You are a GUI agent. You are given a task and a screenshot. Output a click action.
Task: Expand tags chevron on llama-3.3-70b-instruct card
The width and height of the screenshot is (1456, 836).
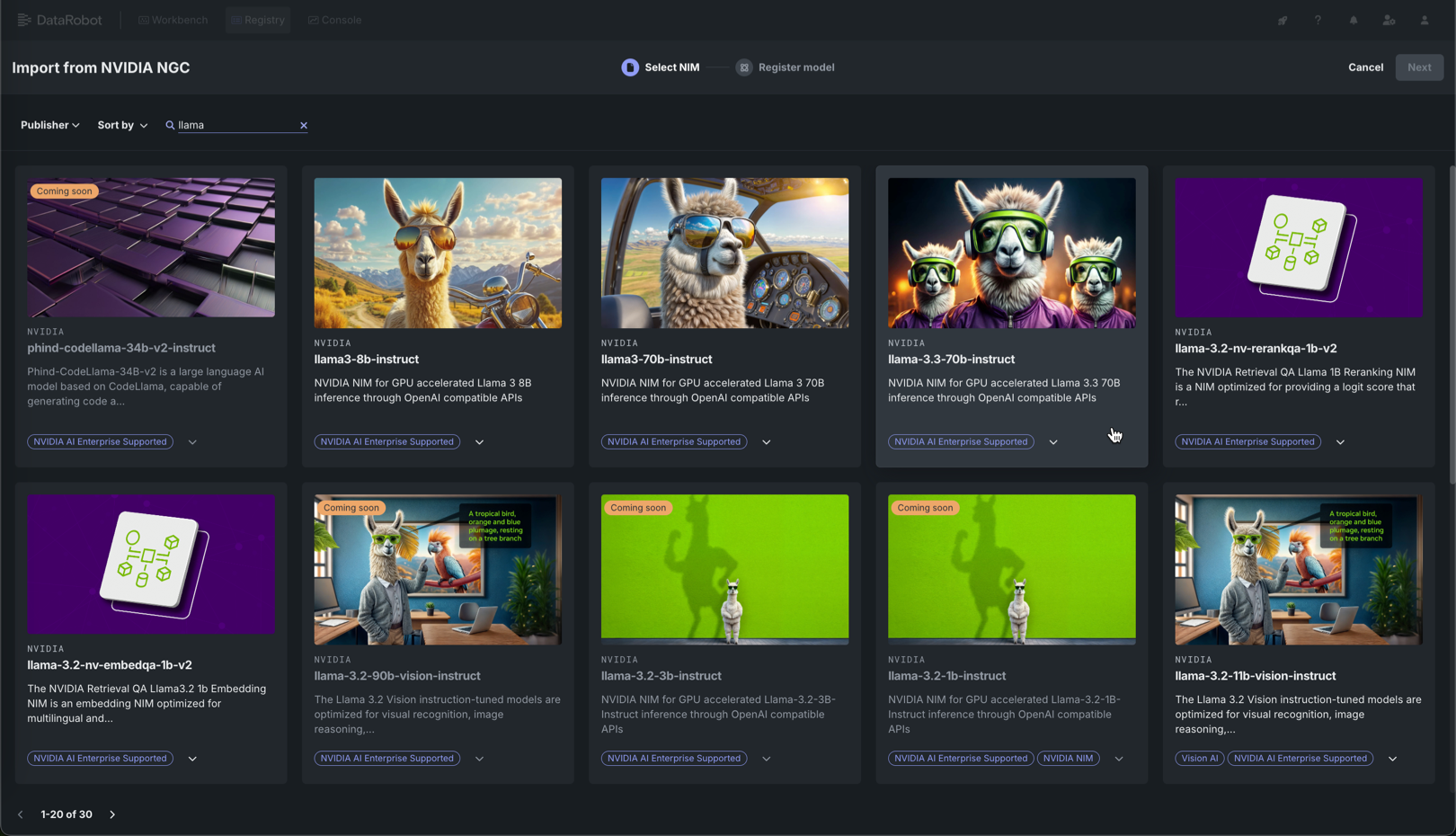pos(1053,442)
